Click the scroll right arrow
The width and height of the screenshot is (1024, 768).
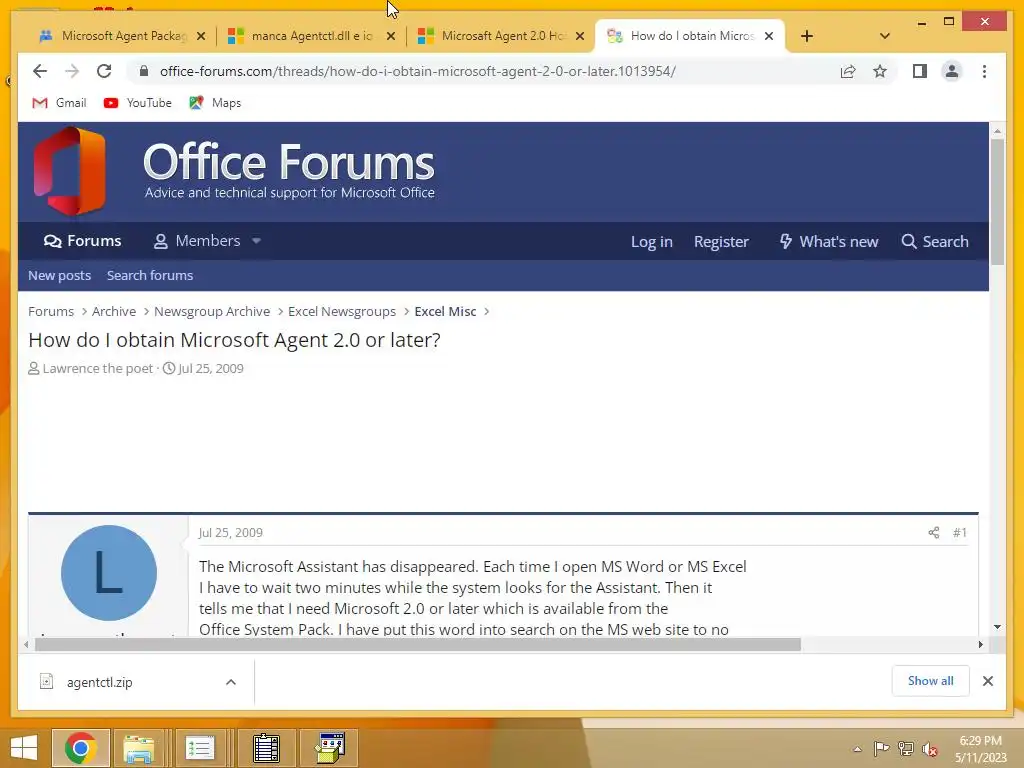click(x=980, y=645)
